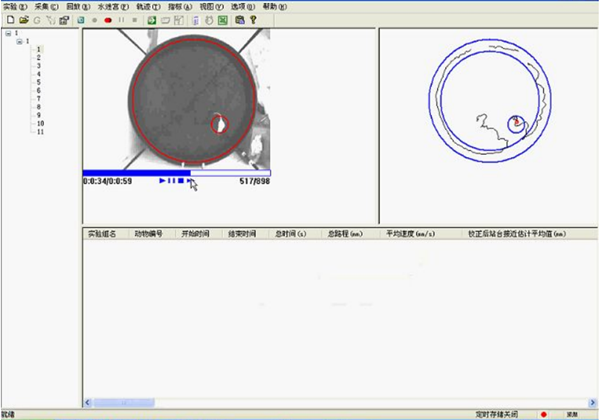The width and height of the screenshot is (600, 420).
Task: Click the Open folder icon in toolbar
Action: tap(23, 20)
